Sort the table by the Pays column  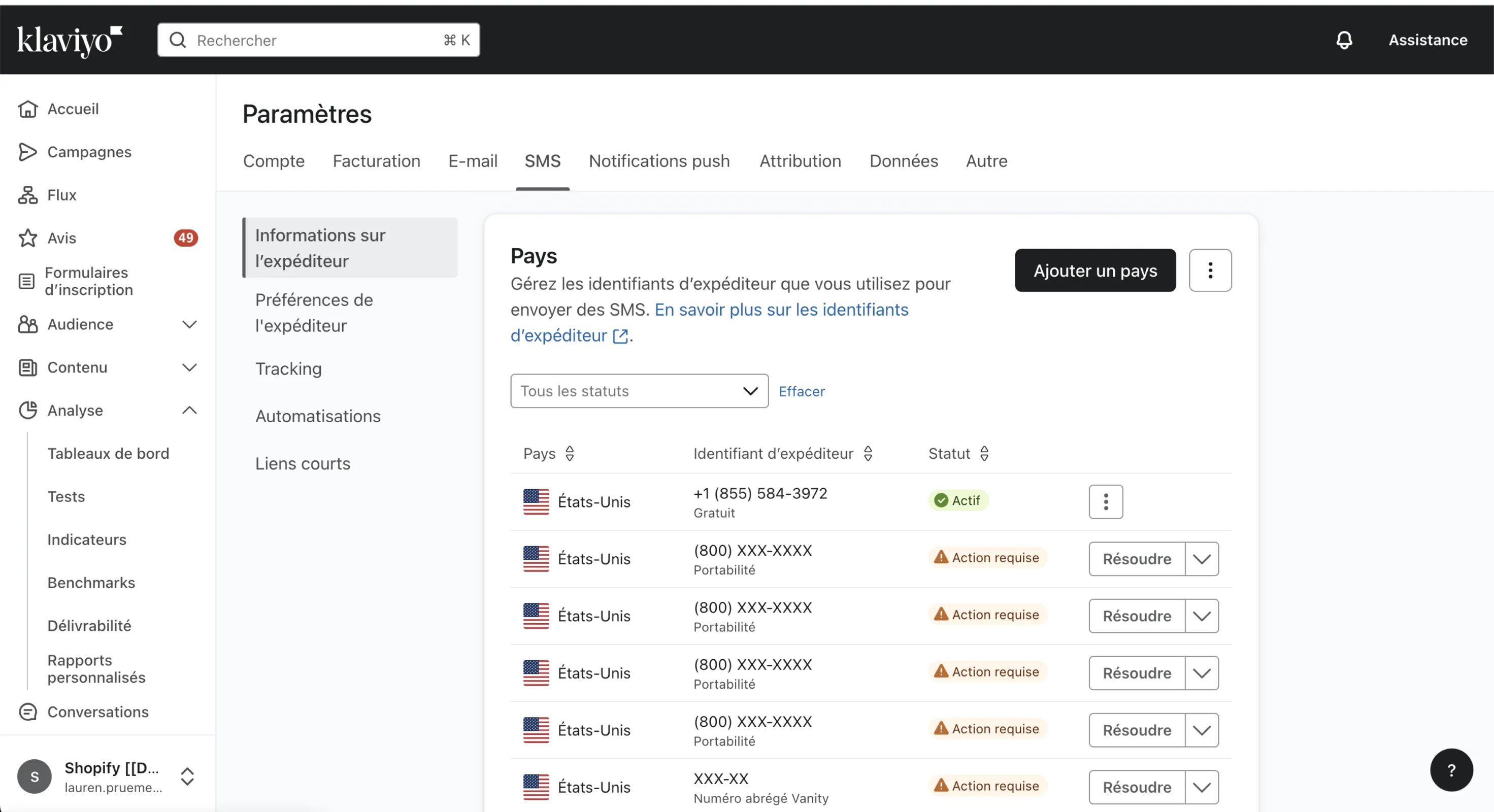coord(570,454)
